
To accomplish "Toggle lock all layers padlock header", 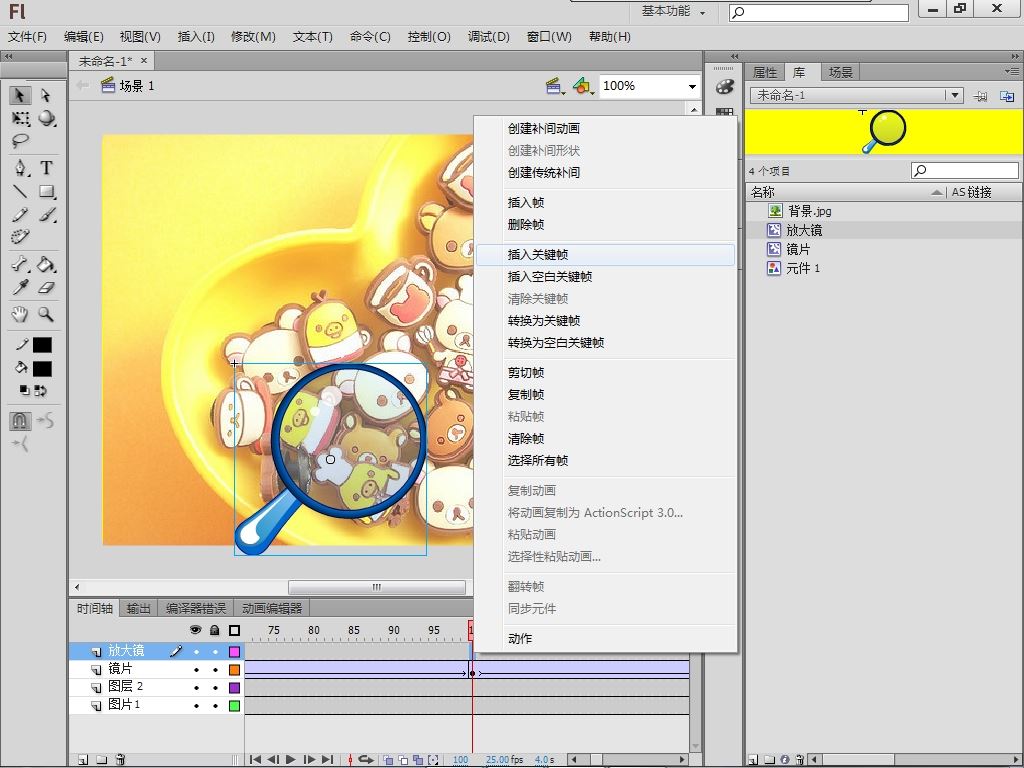I will pyautogui.click(x=215, y=630).
